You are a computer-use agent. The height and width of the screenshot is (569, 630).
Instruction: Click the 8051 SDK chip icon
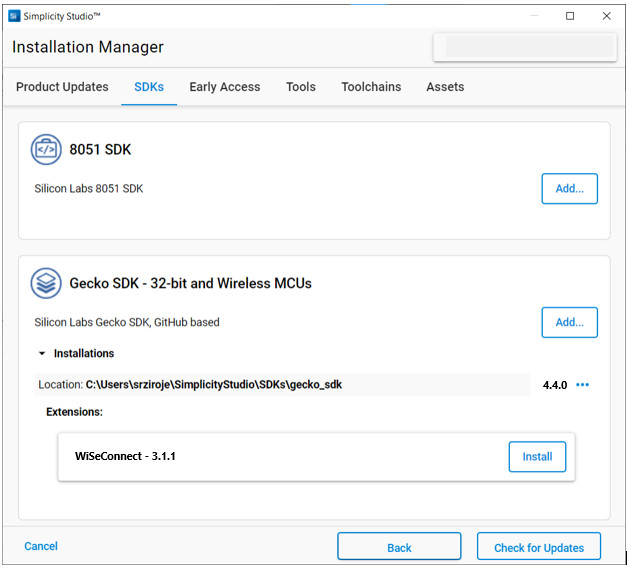(x=46, y=150)
